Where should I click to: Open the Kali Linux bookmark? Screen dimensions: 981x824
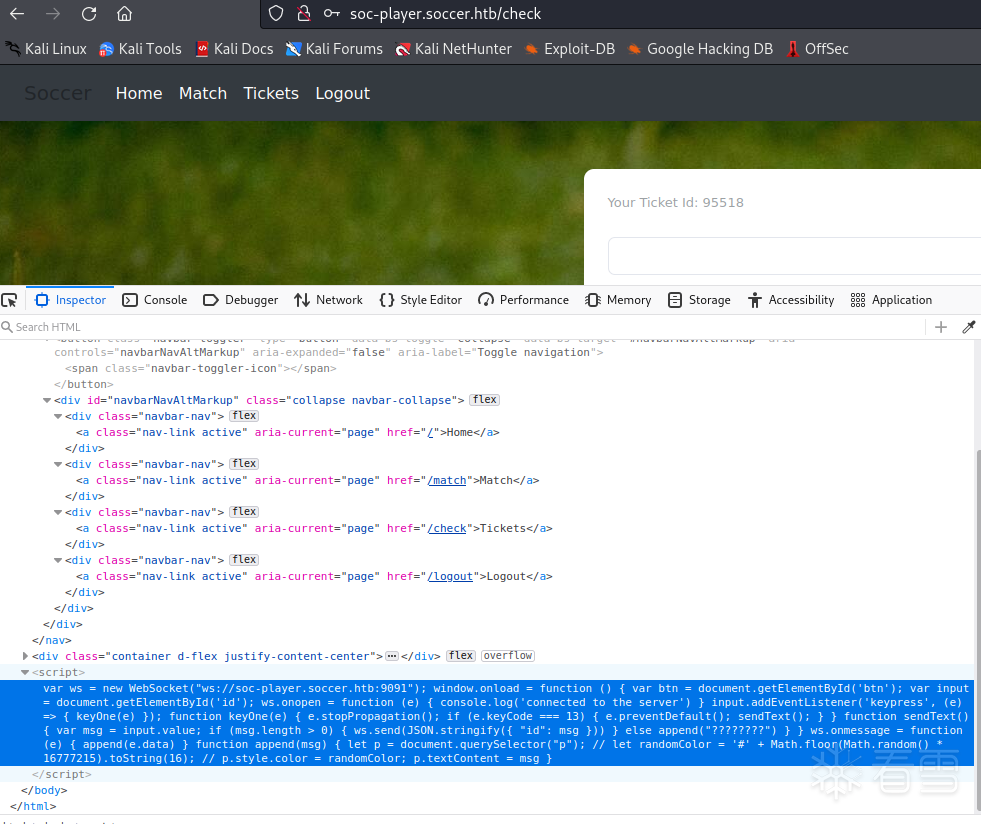pos(46,49)
